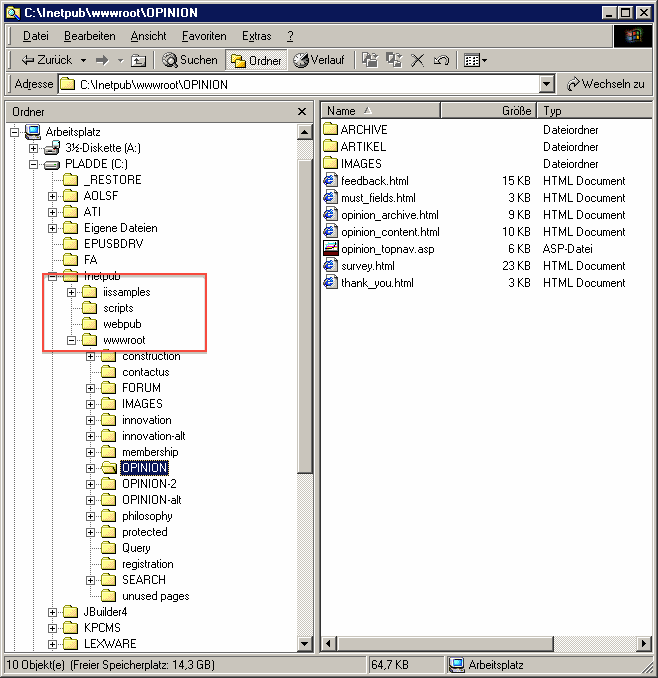Screen dimensions: 658x678
Task: Open the Views dropdown button
Action: point(475,61)
